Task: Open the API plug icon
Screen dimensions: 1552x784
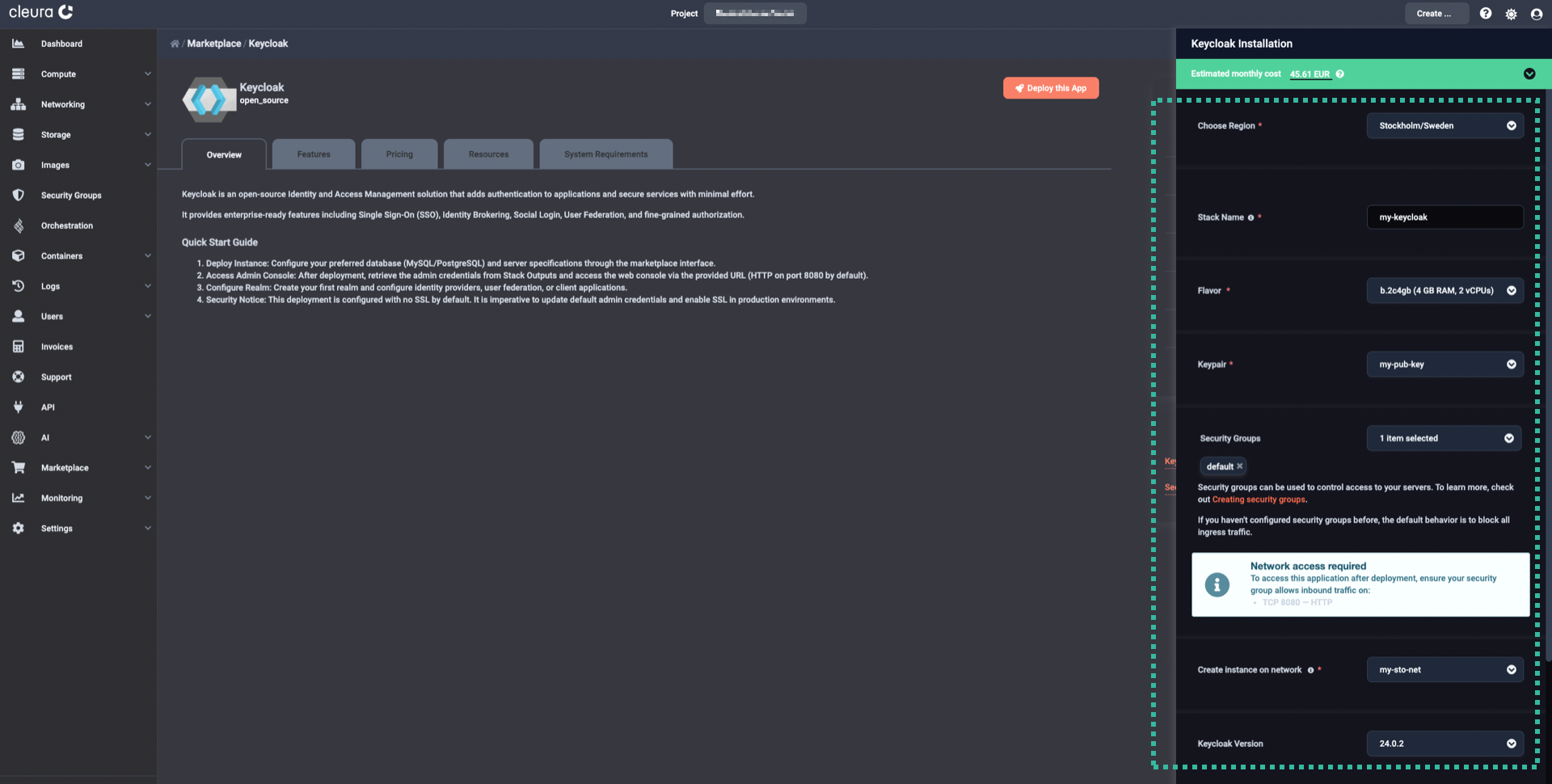Action: tap(18, 407)
